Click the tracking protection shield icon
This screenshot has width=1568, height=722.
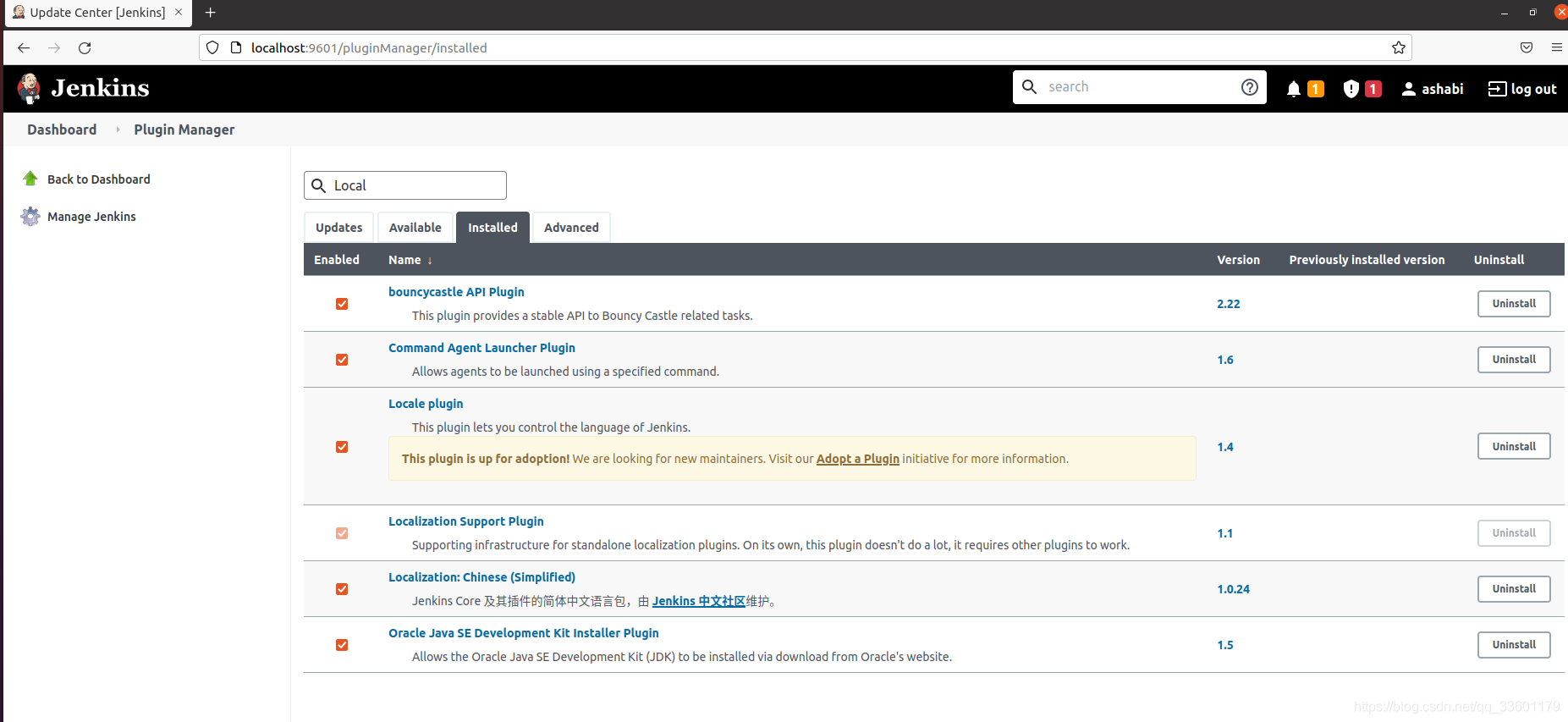click(212, 47)
